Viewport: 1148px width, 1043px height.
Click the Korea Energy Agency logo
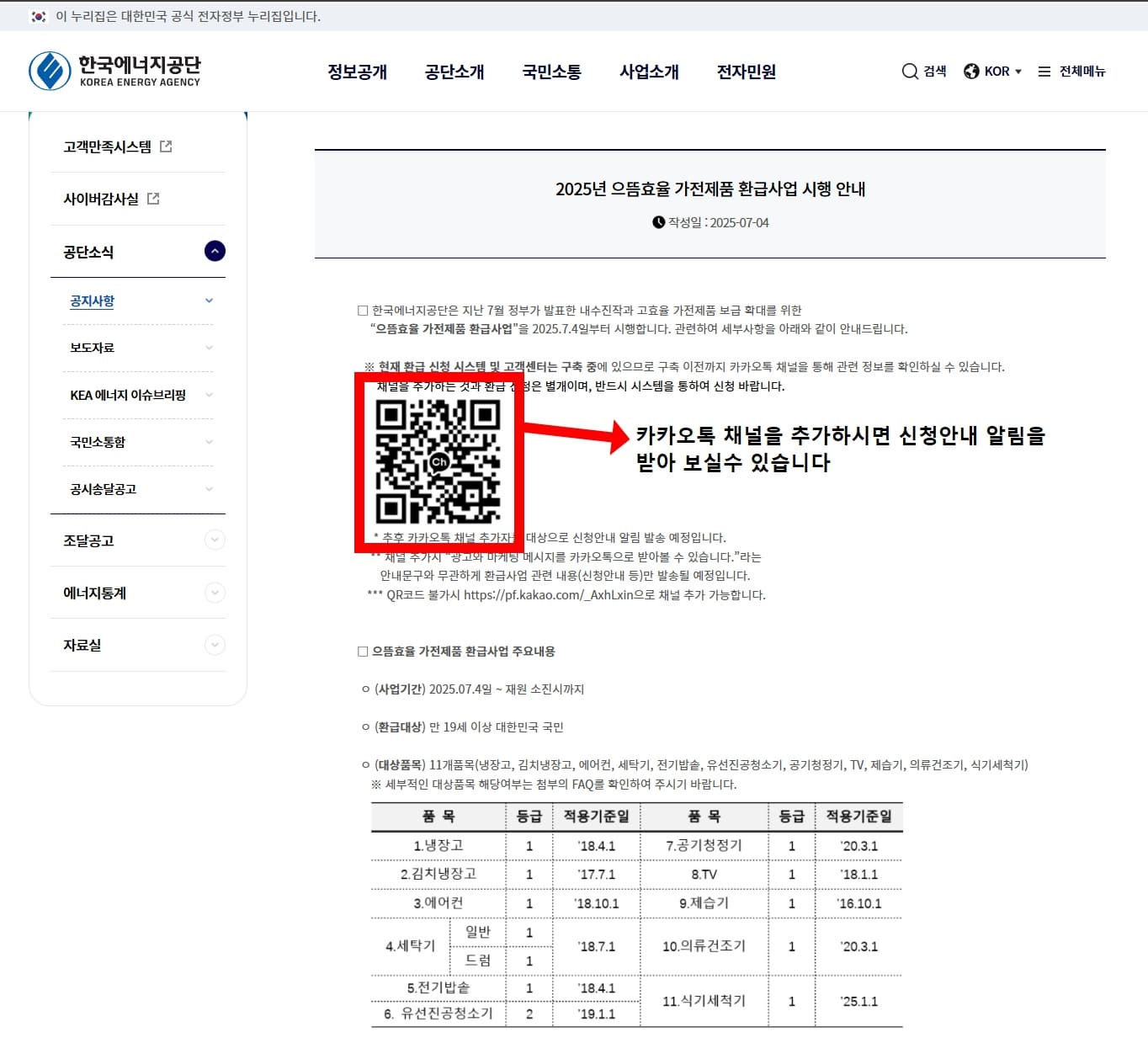115,71
